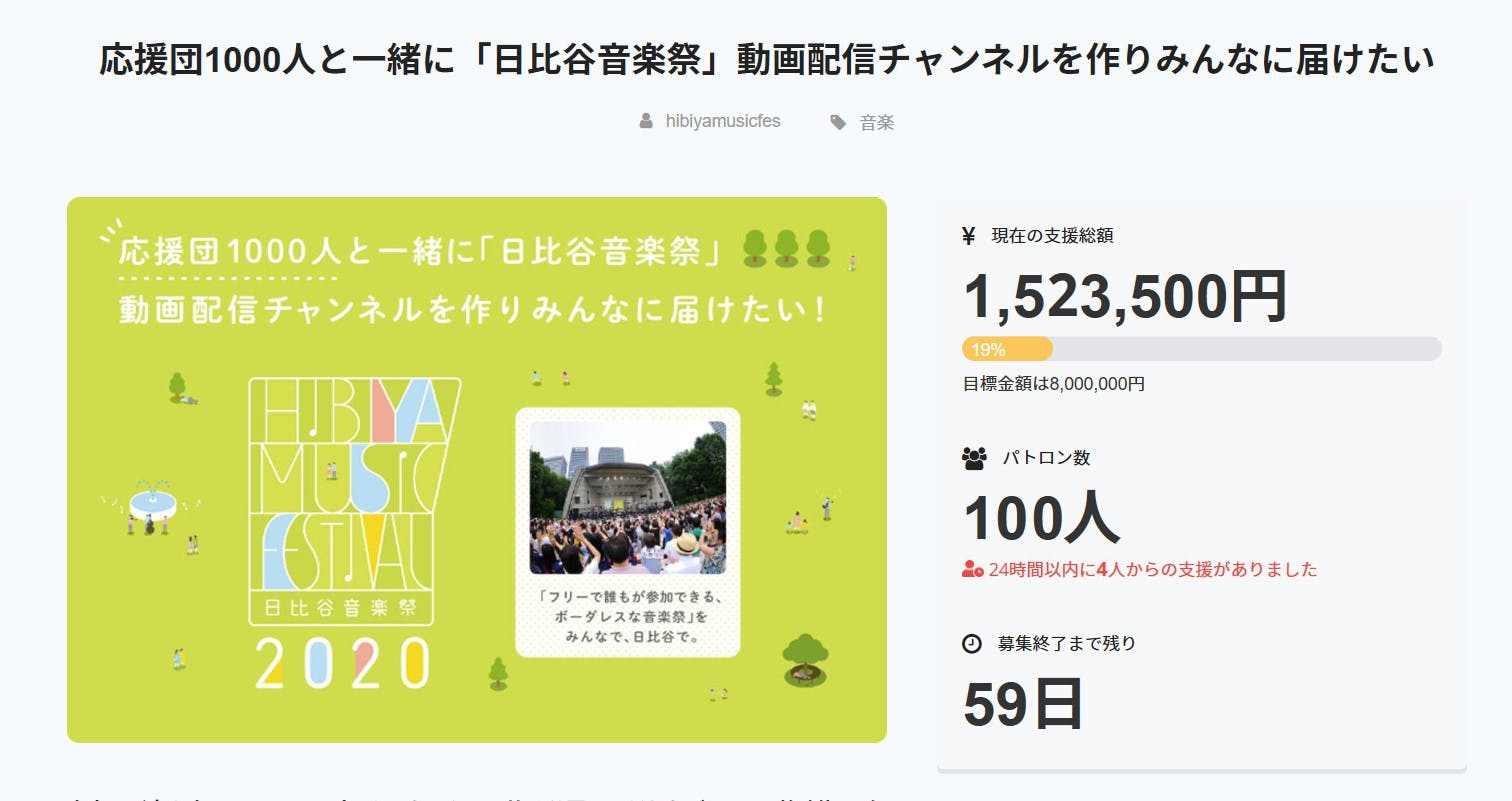This screenshot has height=801, width=1512.
Task: Click the three trees illustration in banner
Action: tap(786, 248)
